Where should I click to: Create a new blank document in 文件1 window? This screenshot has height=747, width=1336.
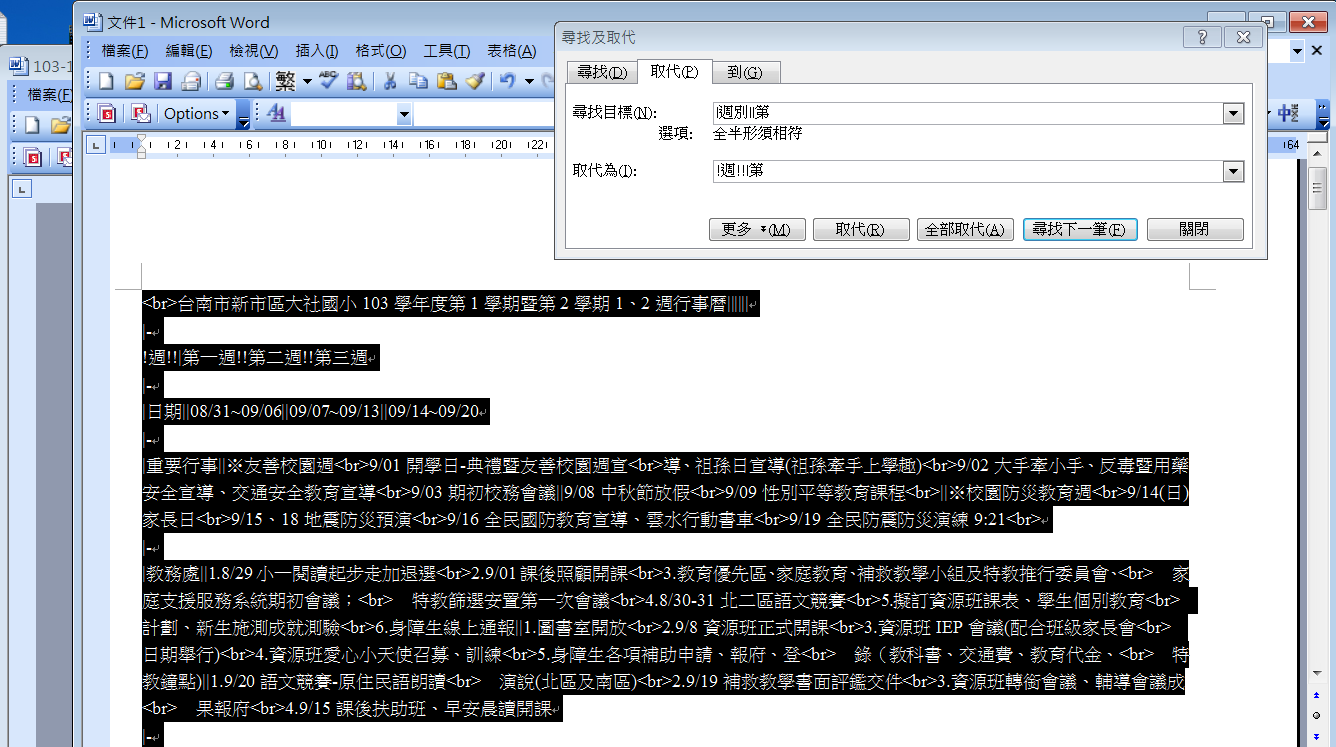(x=106, y=81)
